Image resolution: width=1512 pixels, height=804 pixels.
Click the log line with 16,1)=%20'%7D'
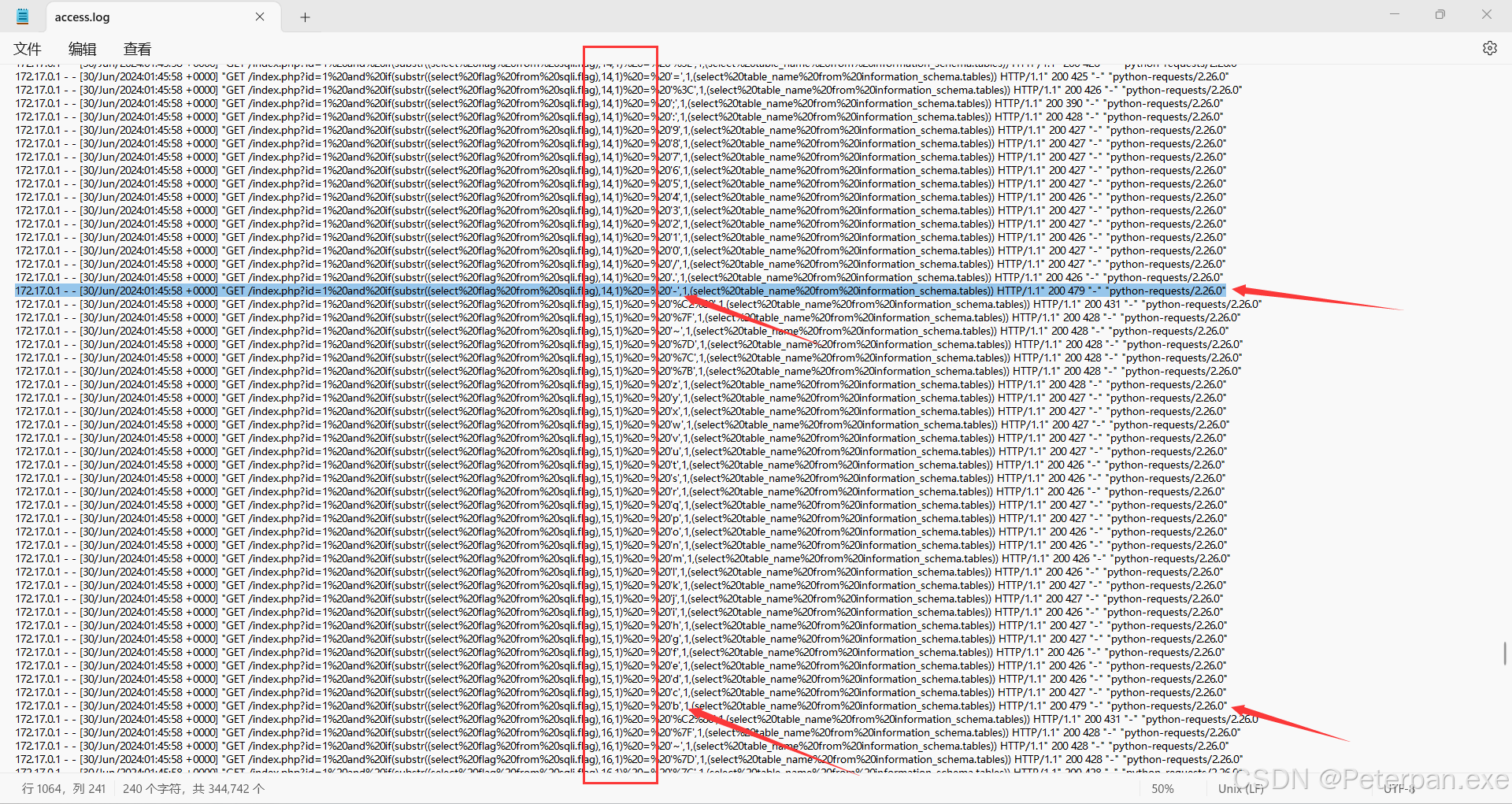coord(628,759)
